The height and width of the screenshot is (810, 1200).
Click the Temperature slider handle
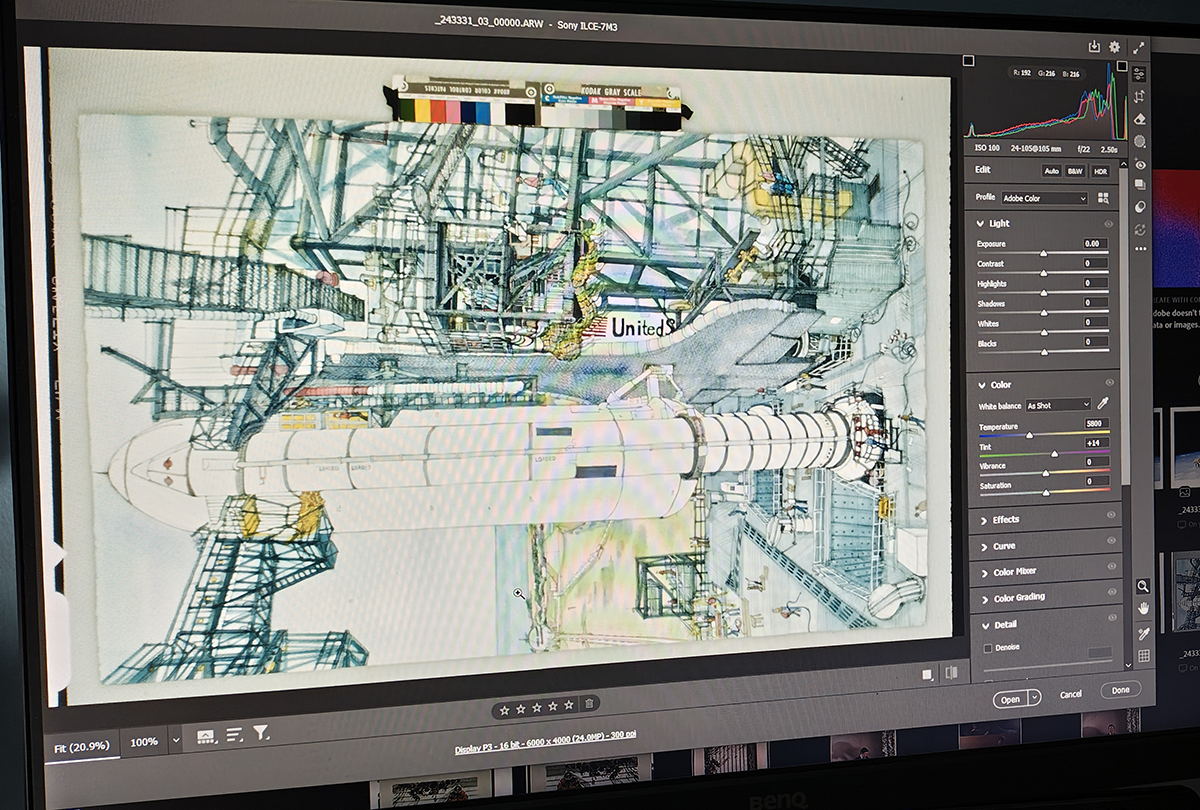[x=1029, y=435]
